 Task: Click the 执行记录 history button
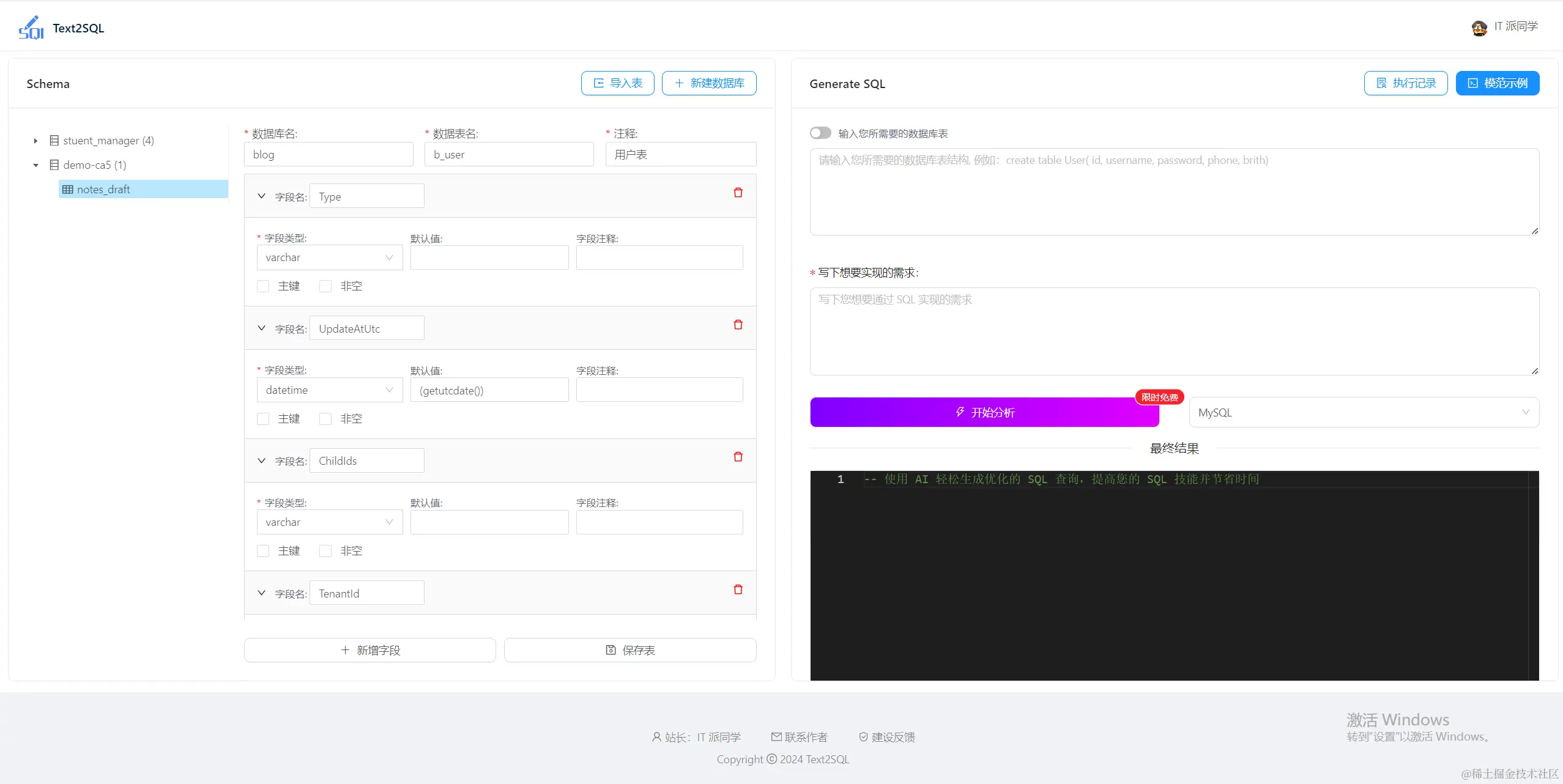click(x=1405, y=83)
